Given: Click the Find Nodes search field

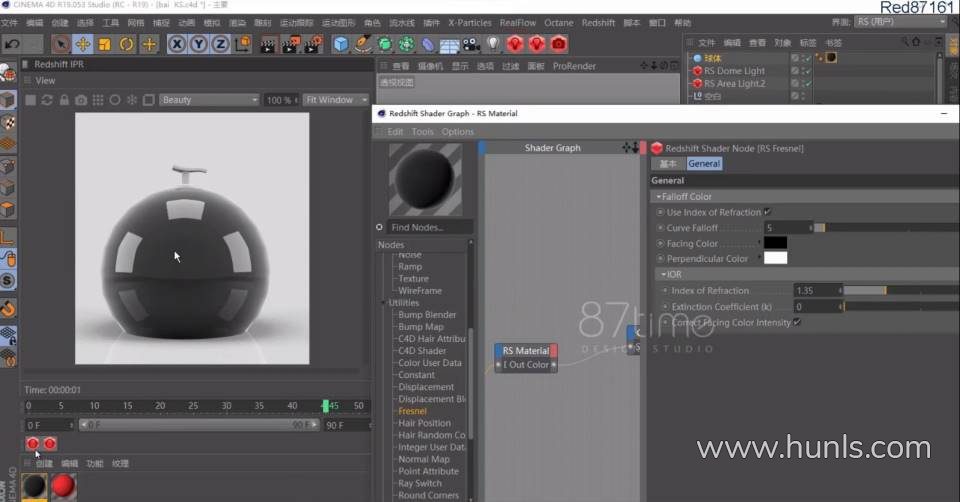Looking at the screenshot, I should tap(430, 227).
